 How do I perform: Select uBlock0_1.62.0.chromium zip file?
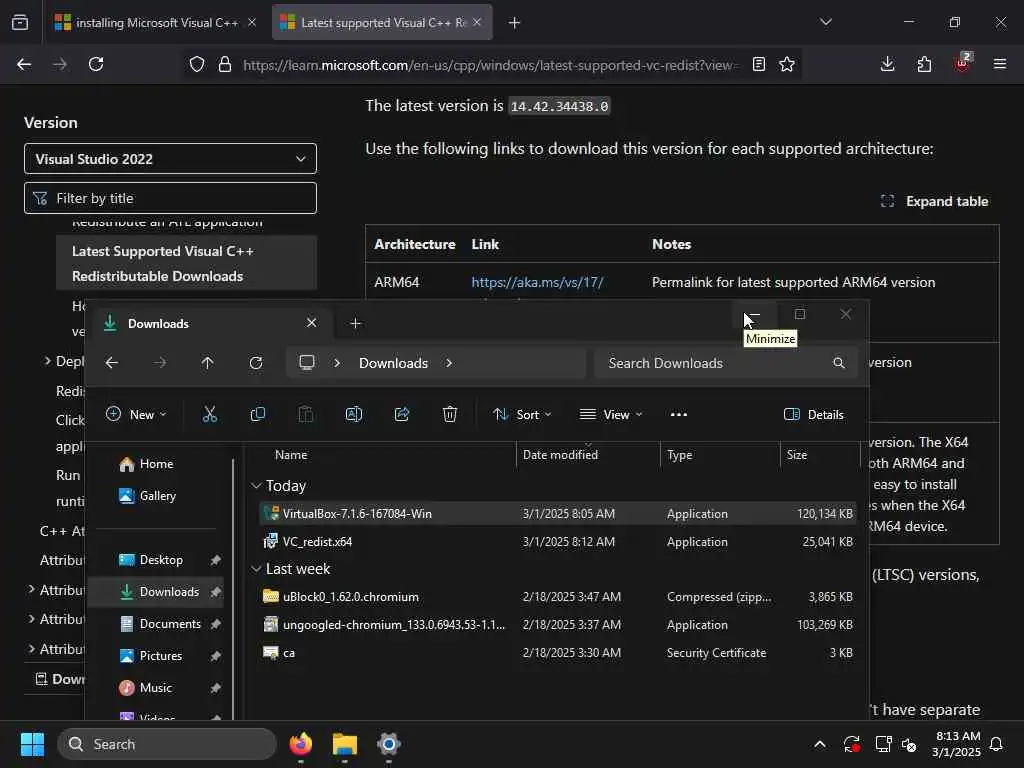pos(558,596)
